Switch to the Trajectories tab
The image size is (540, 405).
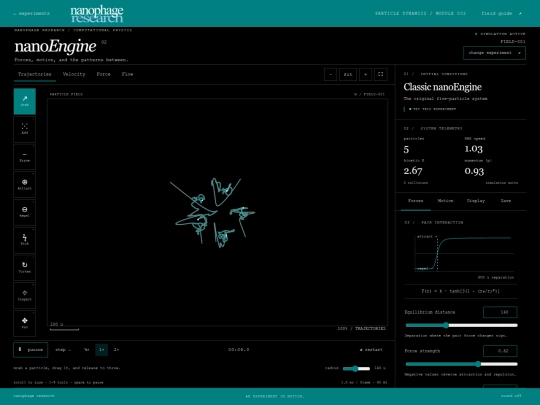35,74
